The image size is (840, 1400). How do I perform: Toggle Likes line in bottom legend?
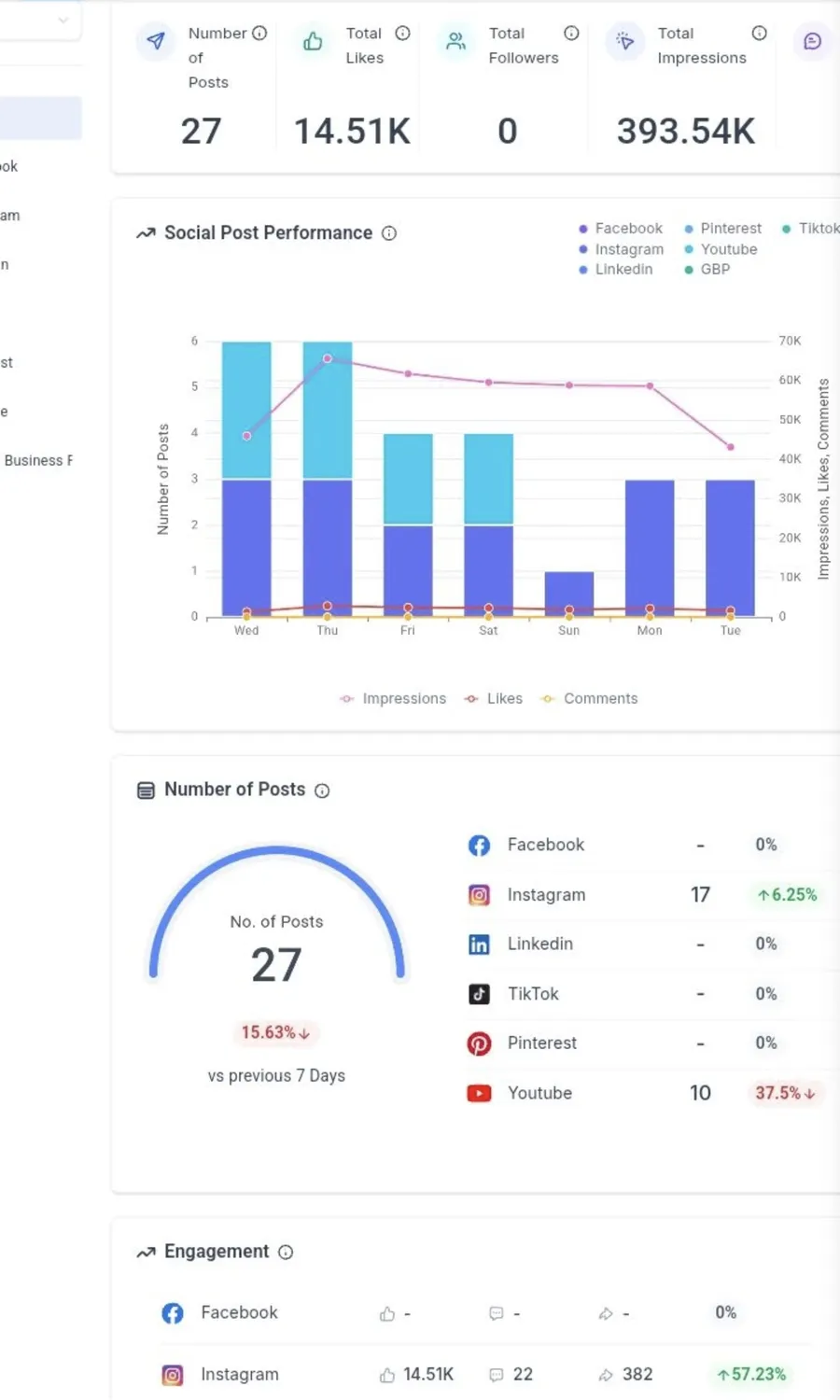[494, 699]
